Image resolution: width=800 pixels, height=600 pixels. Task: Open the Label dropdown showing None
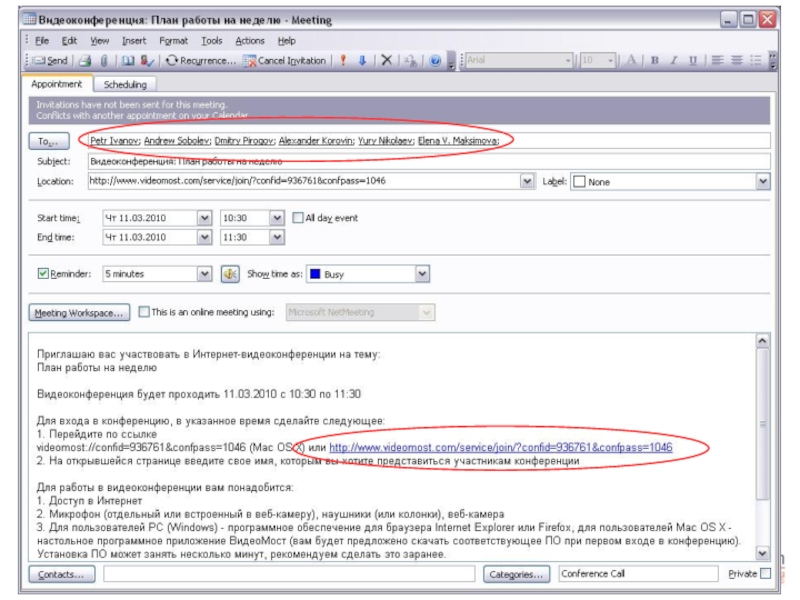pos(763,182)
